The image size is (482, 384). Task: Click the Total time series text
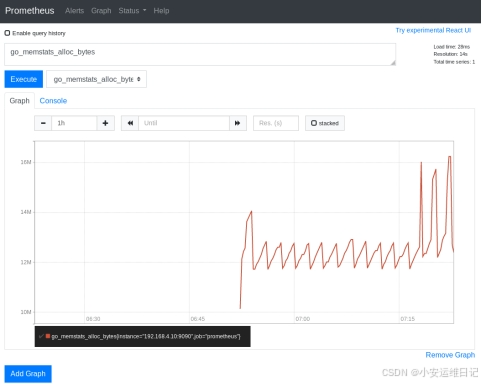pyautogui.click(x=454, y=62)
